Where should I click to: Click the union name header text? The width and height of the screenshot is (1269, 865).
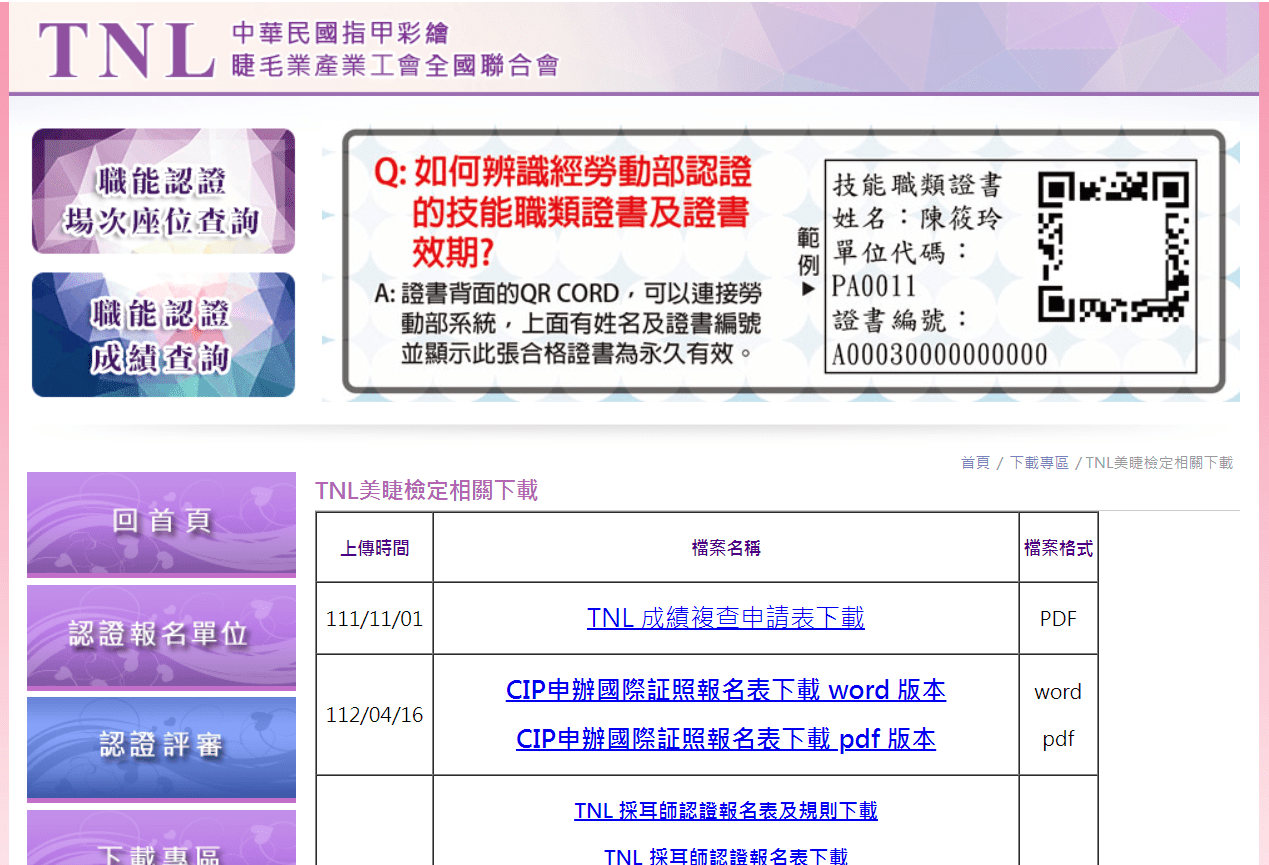tap(395, 50)
